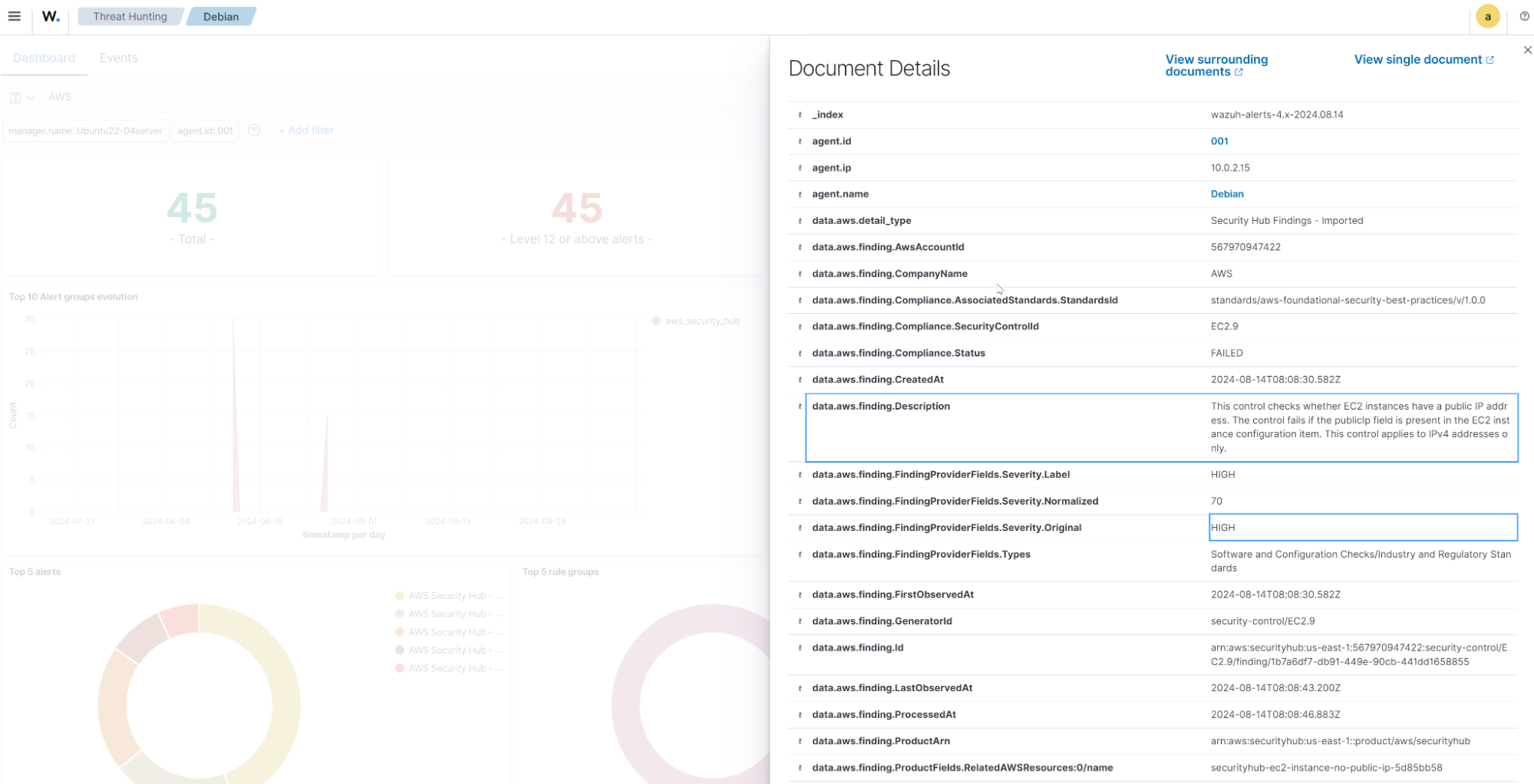This screenshot has width=1534, height=784.
Task: Open the Threat Hunting breadcrumb
Action: click(130, 15)
